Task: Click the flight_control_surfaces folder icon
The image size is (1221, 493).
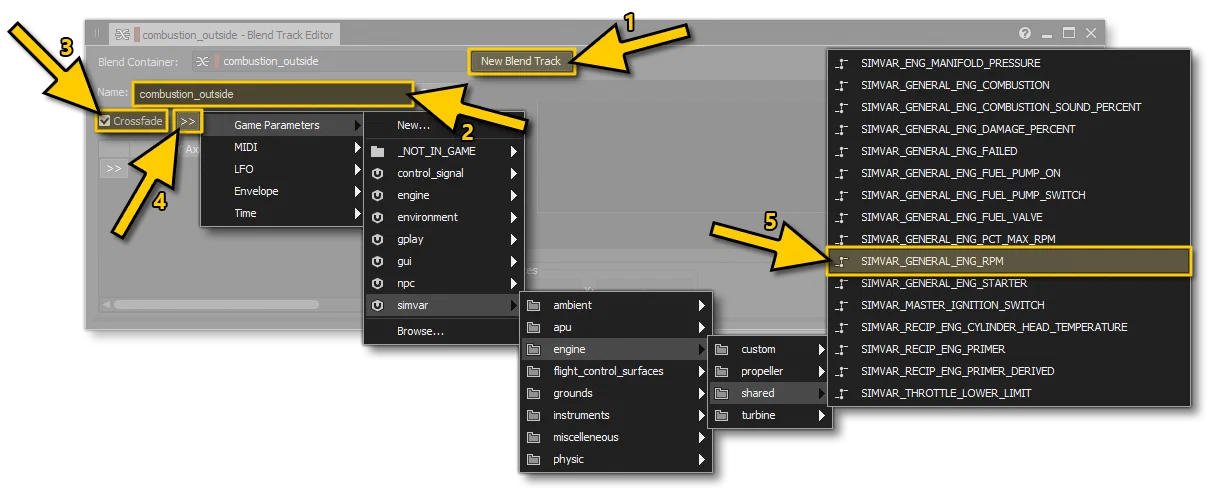Action: click(533, 371)
